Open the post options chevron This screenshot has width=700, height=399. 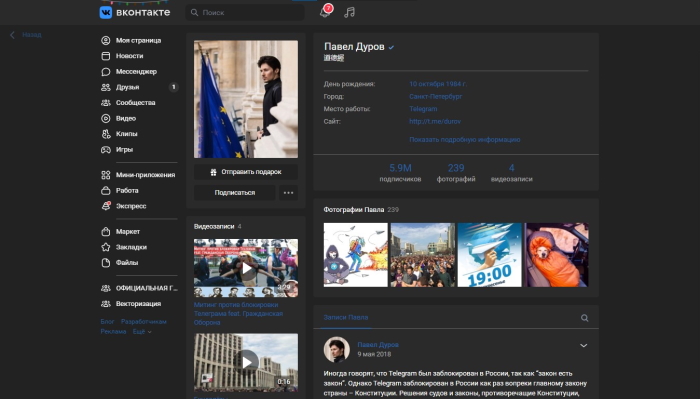583,345
